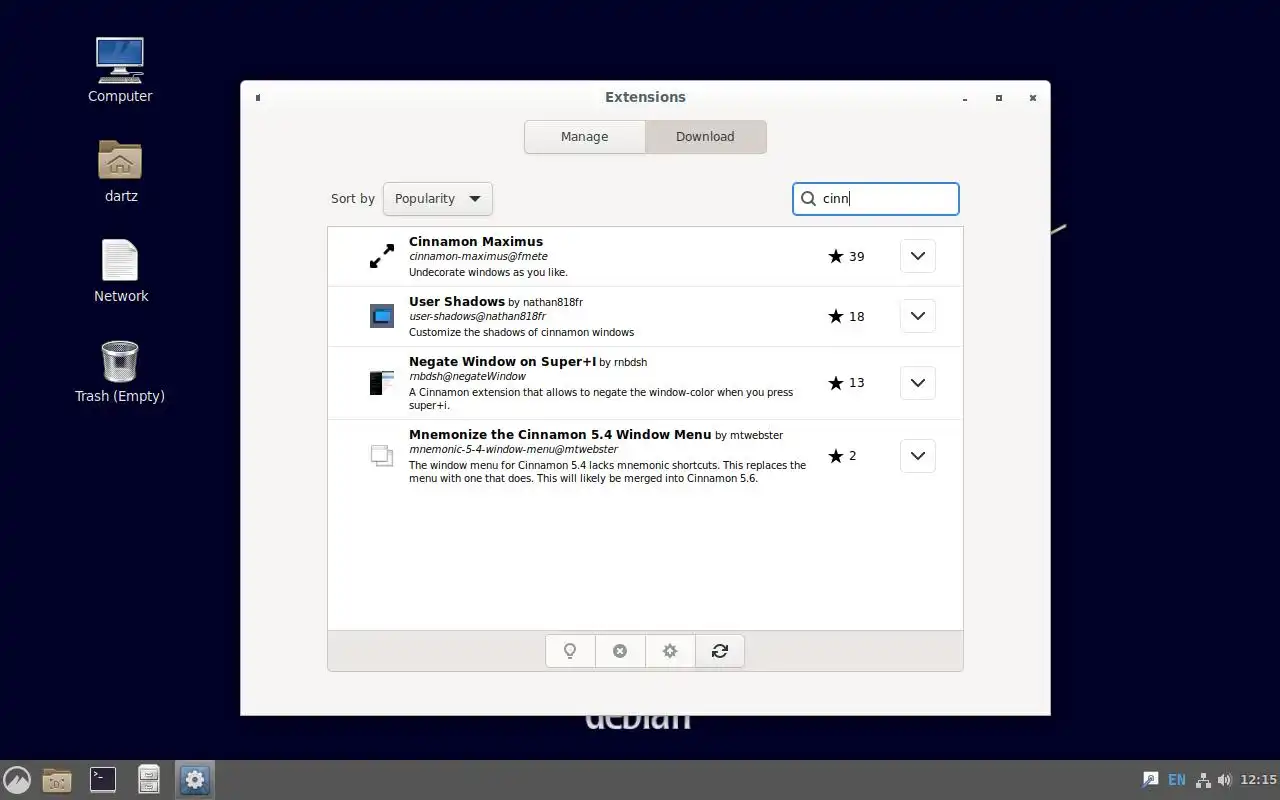Click the User Shadows extension icon
The height and width of the screenshot is (800, 1280).
point(382,316)
